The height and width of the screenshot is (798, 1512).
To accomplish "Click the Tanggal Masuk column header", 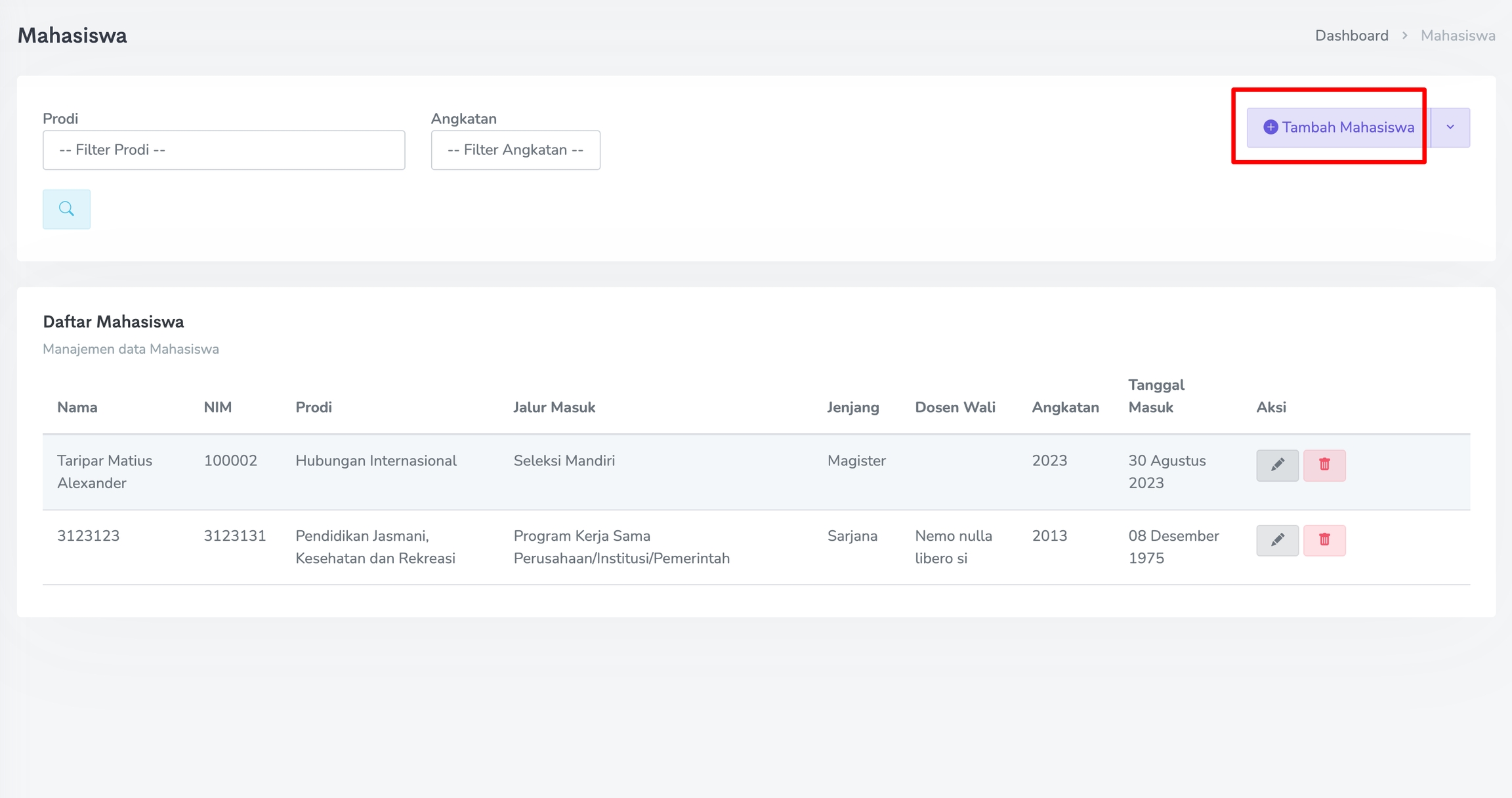I will point(1156,396).
